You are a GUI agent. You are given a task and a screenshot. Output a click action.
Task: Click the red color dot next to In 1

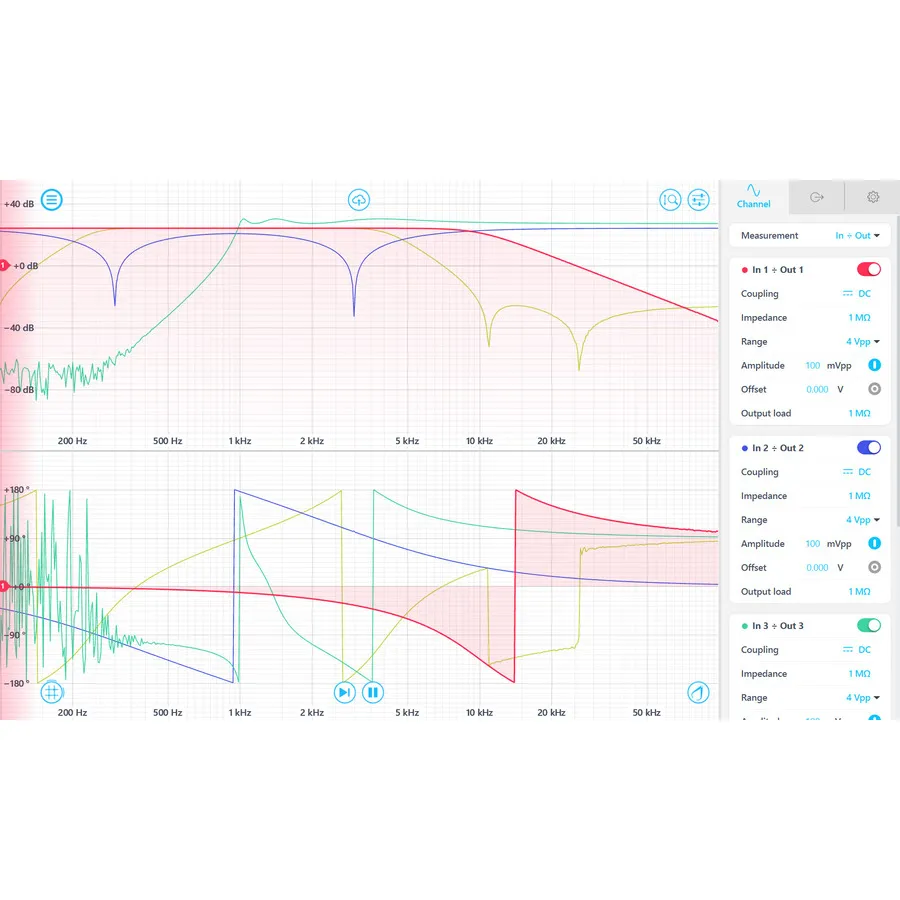pos(744,269)
